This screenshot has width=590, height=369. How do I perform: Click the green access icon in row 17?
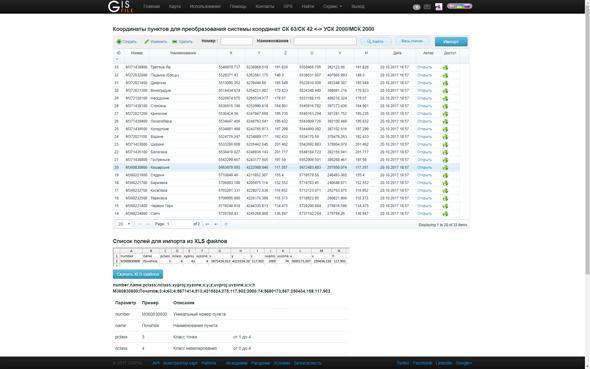(x=445, y=191)
